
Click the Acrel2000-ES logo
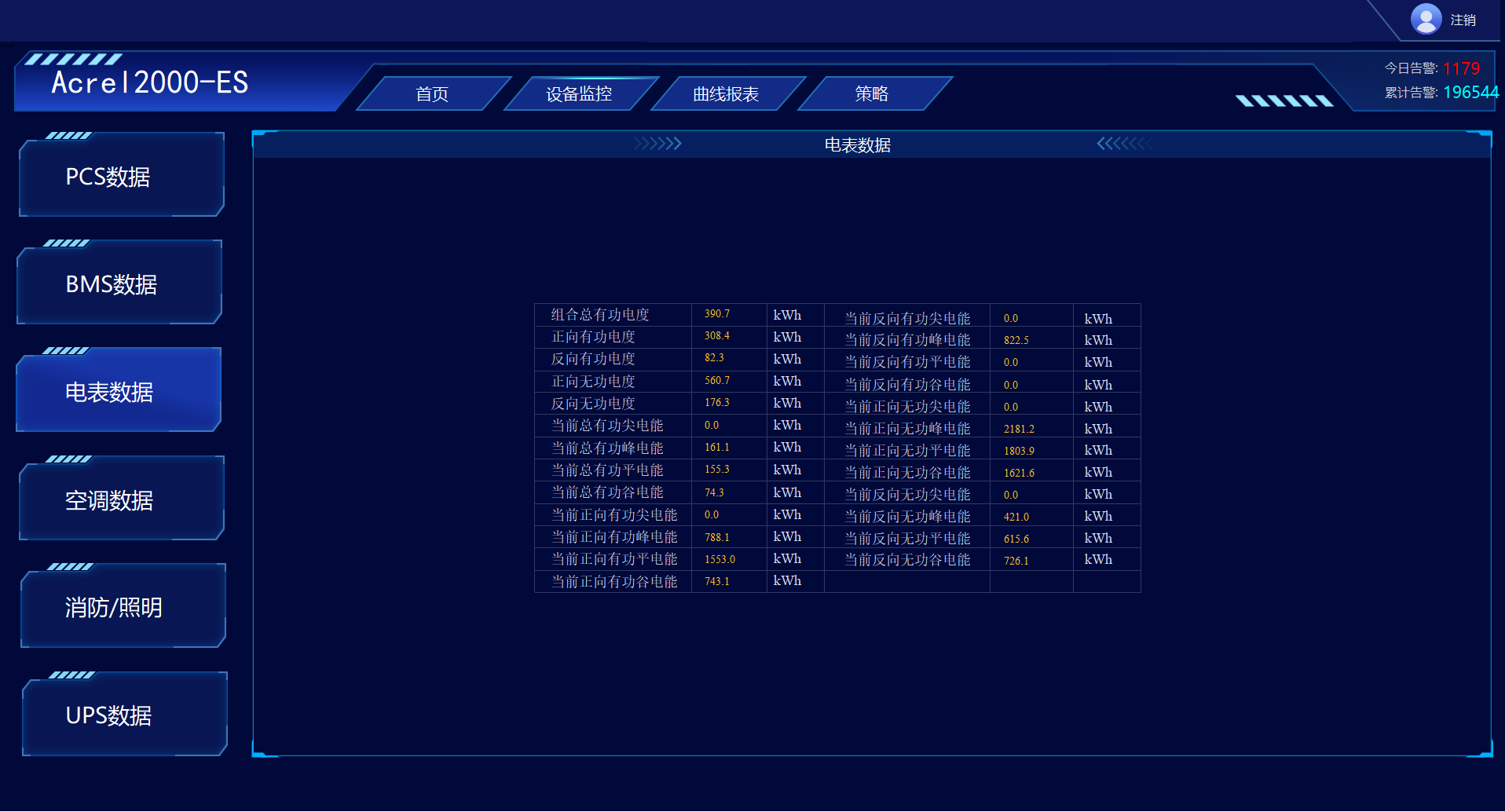tap(150, 82)
